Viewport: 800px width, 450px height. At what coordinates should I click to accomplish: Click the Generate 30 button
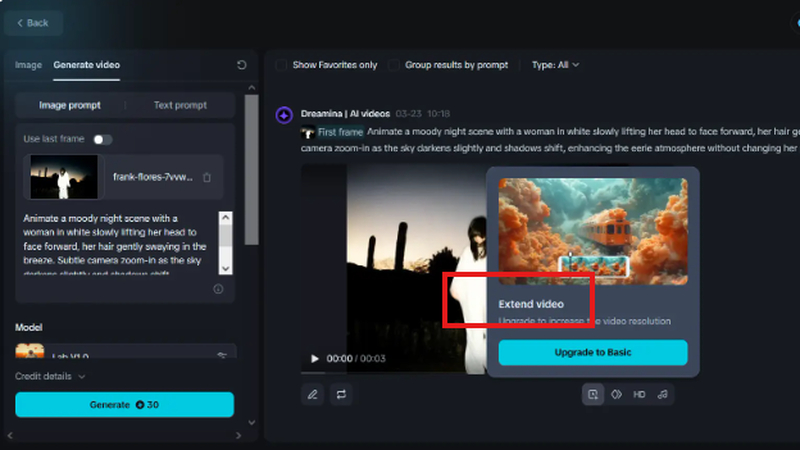pyautogui.click(x=124, y=405)
